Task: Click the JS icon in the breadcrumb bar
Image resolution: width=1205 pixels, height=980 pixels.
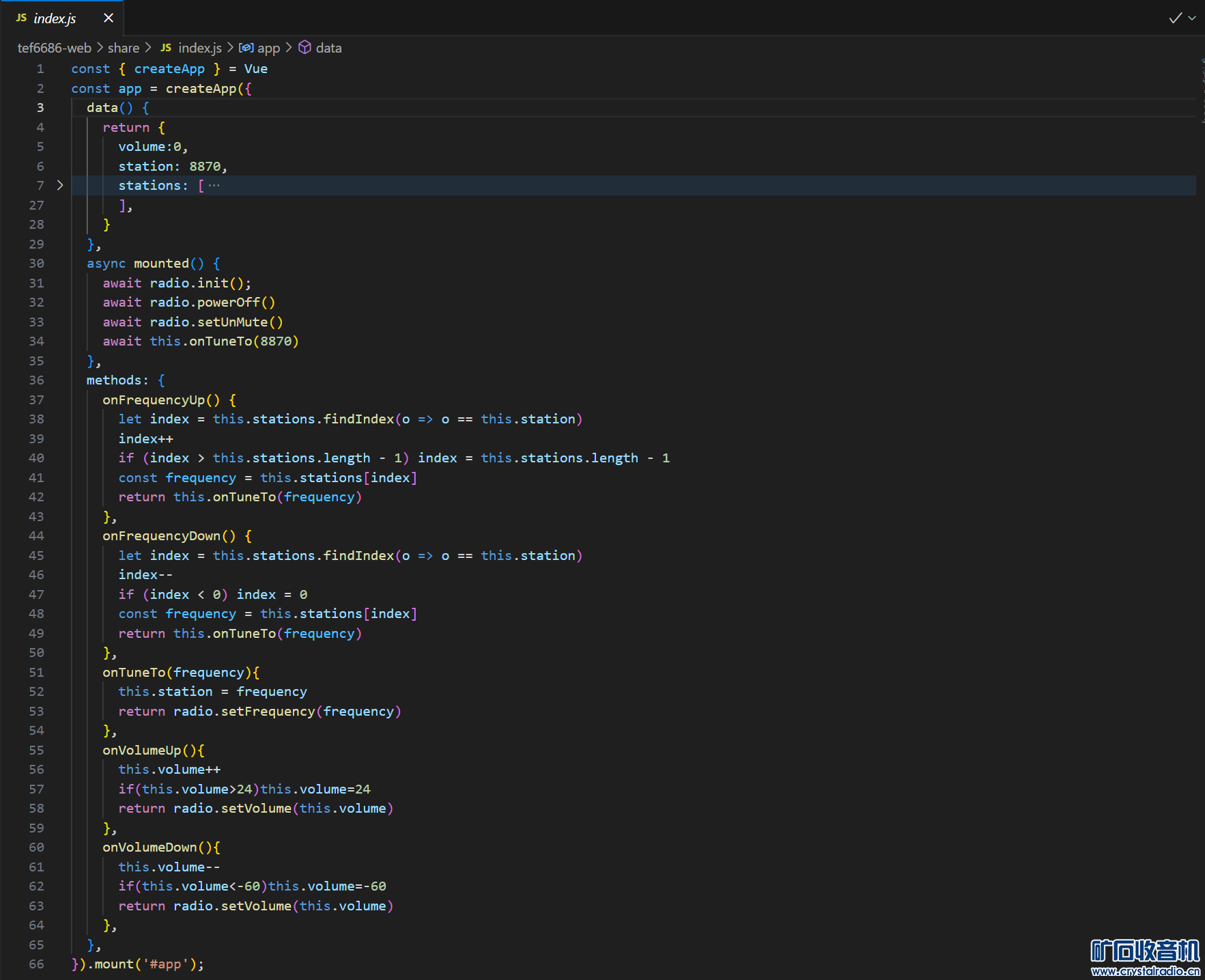Action: (166, 48)
